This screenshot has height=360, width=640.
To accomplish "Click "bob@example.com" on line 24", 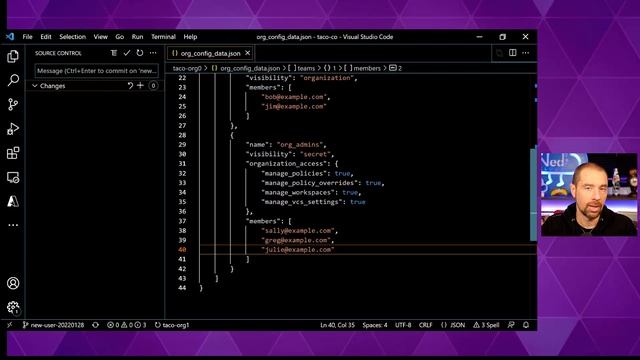I will pyautogui.click(x=294, y=97).
